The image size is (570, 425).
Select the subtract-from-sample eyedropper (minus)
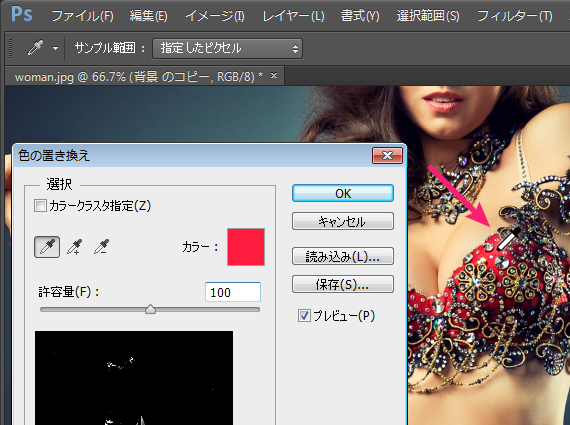pos(101,247)
